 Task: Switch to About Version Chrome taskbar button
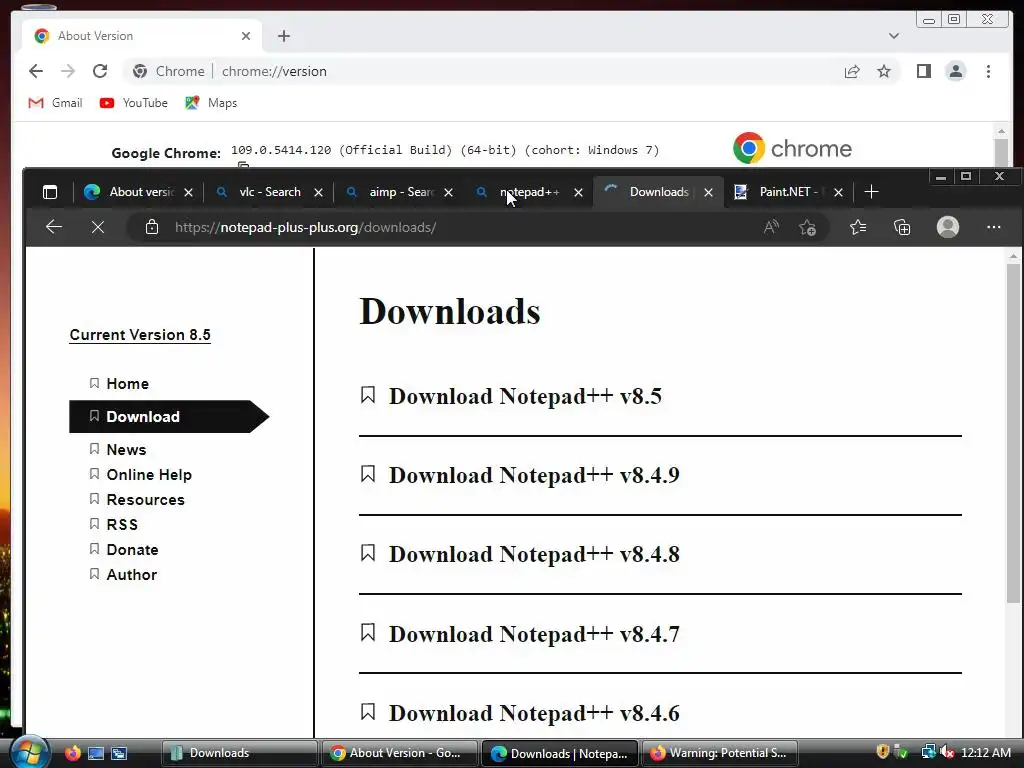click(x=399, y=753)
